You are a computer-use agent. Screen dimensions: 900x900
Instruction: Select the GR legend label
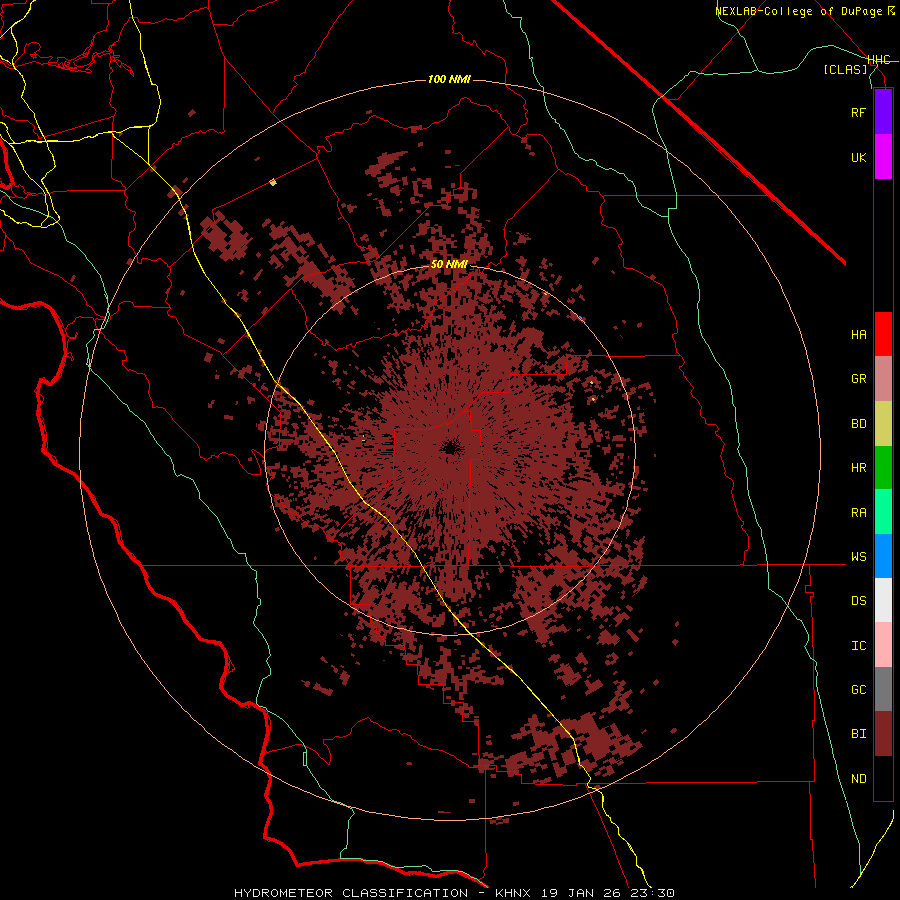[858, 379]
